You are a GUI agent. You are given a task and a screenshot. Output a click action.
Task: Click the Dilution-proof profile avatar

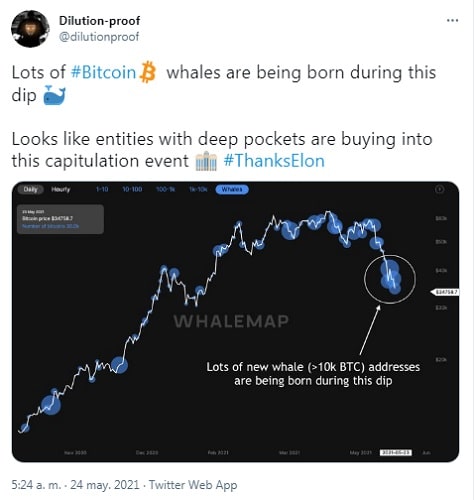[x=30, y=29]
